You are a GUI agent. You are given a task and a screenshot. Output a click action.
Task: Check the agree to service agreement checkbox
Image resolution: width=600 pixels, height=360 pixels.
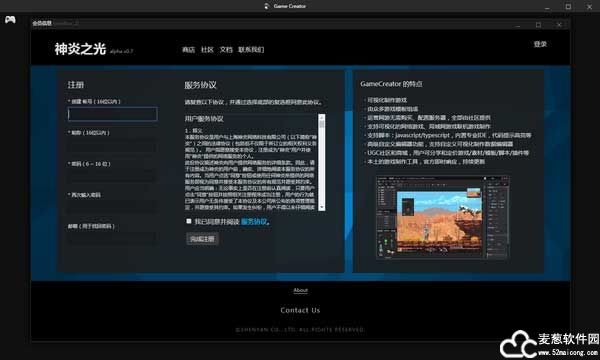coord(189,221)
